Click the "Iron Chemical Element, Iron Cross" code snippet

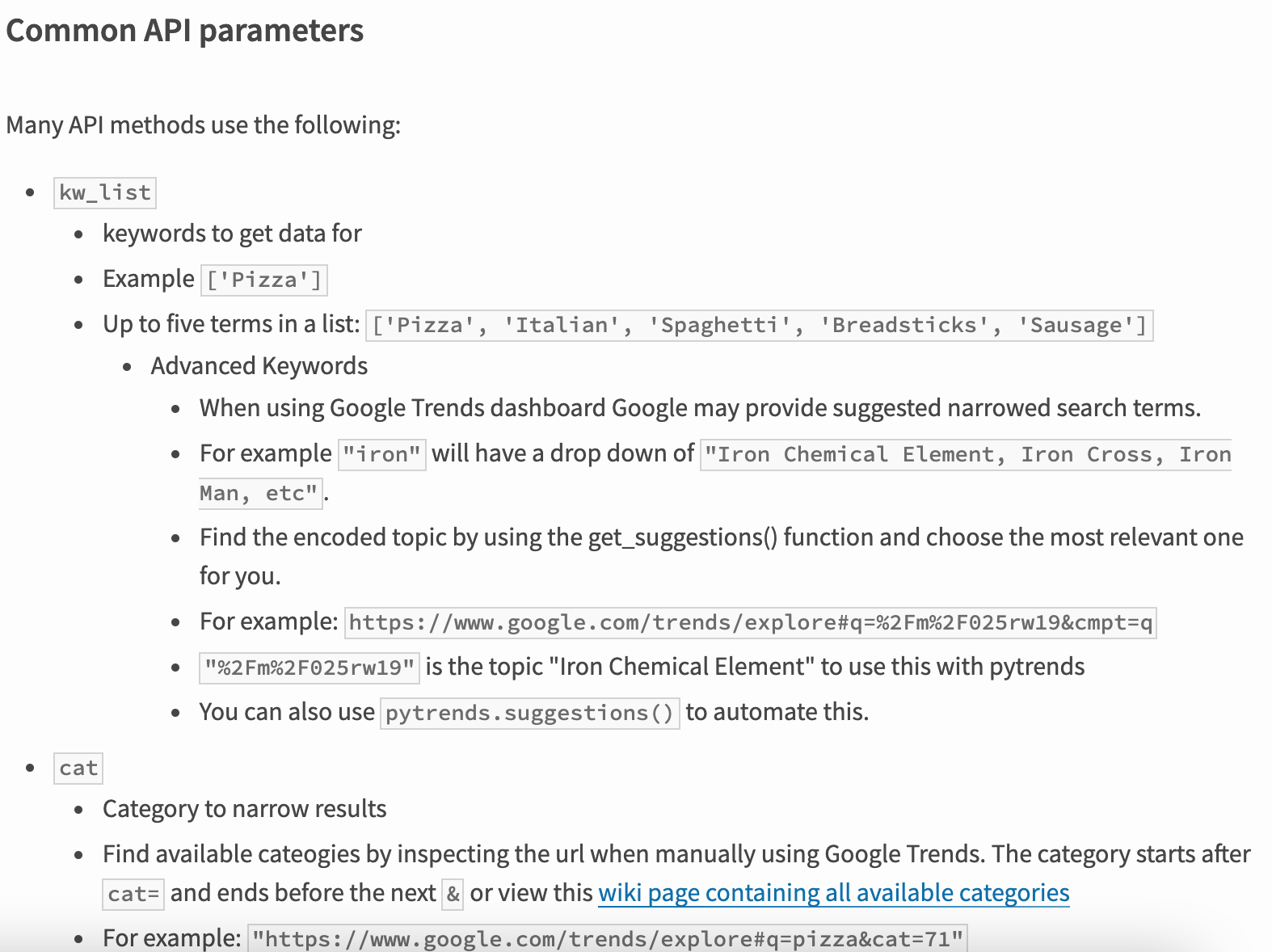pos(966,454)
